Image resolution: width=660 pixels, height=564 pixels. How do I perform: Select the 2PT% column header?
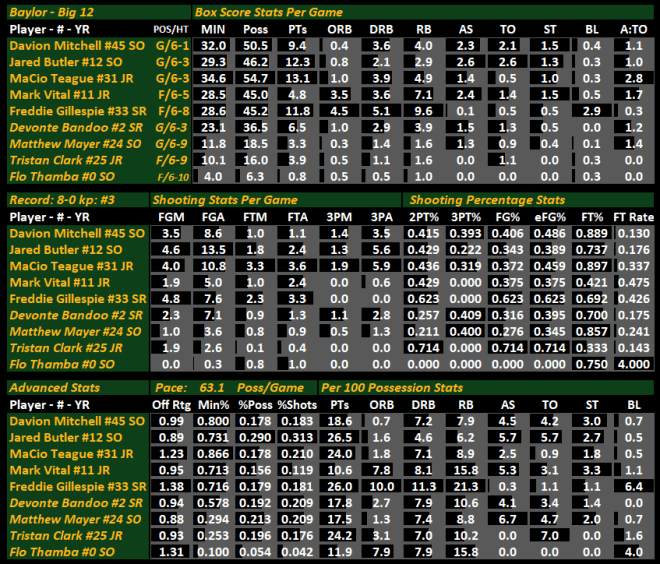pyautogui.click(x=423, y=217)
